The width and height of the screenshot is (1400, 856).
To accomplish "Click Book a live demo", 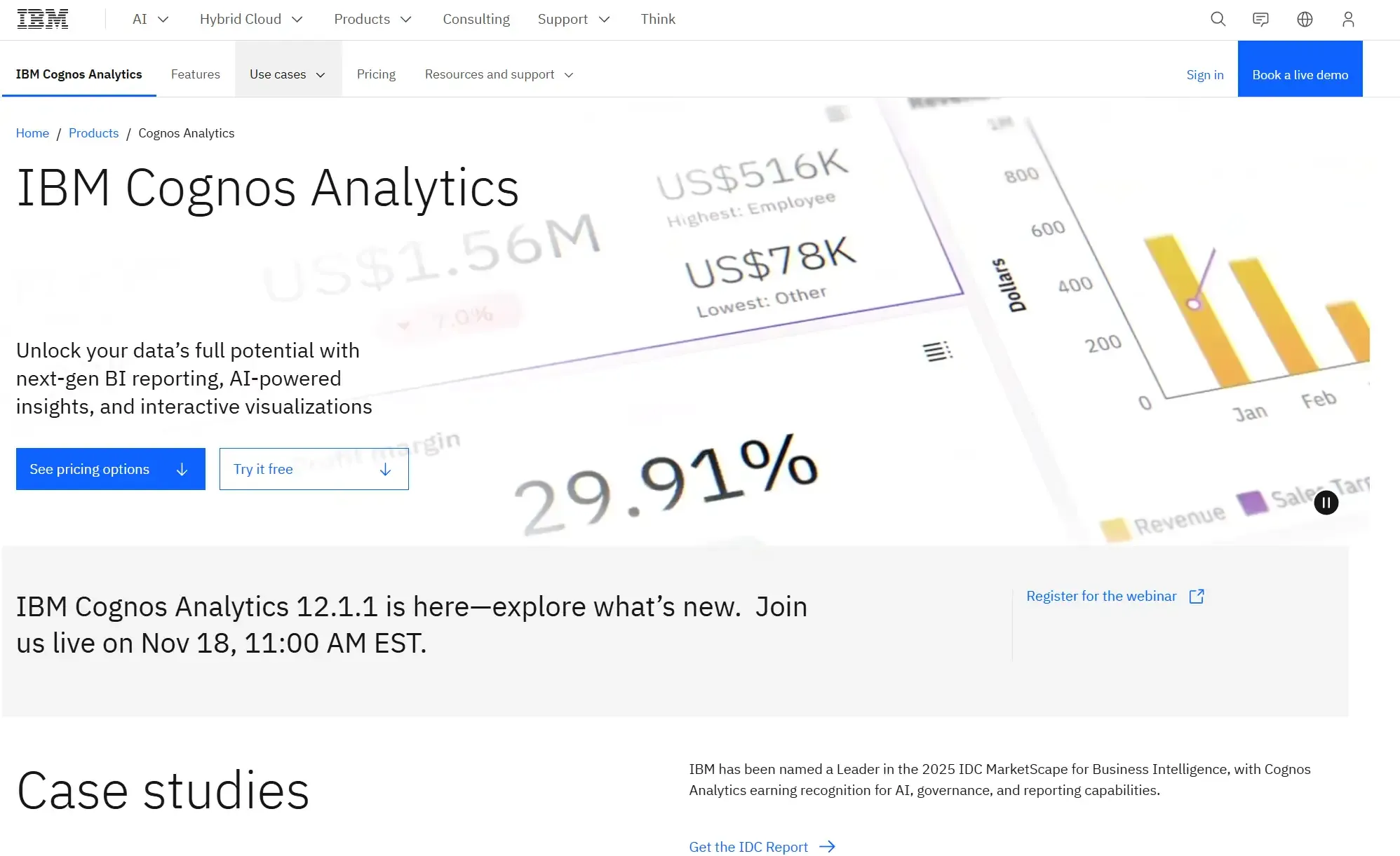I will pyautogui.click(x=1300, y=74).
